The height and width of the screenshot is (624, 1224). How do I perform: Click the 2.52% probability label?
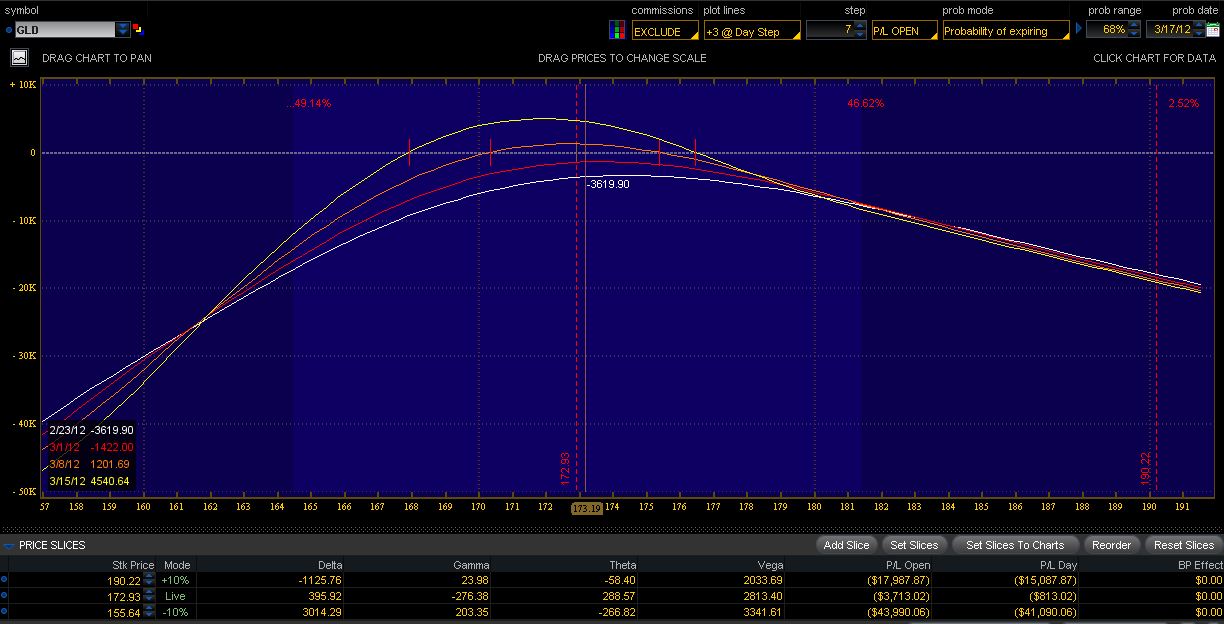pyautogui.click(x=1183, y=103)
